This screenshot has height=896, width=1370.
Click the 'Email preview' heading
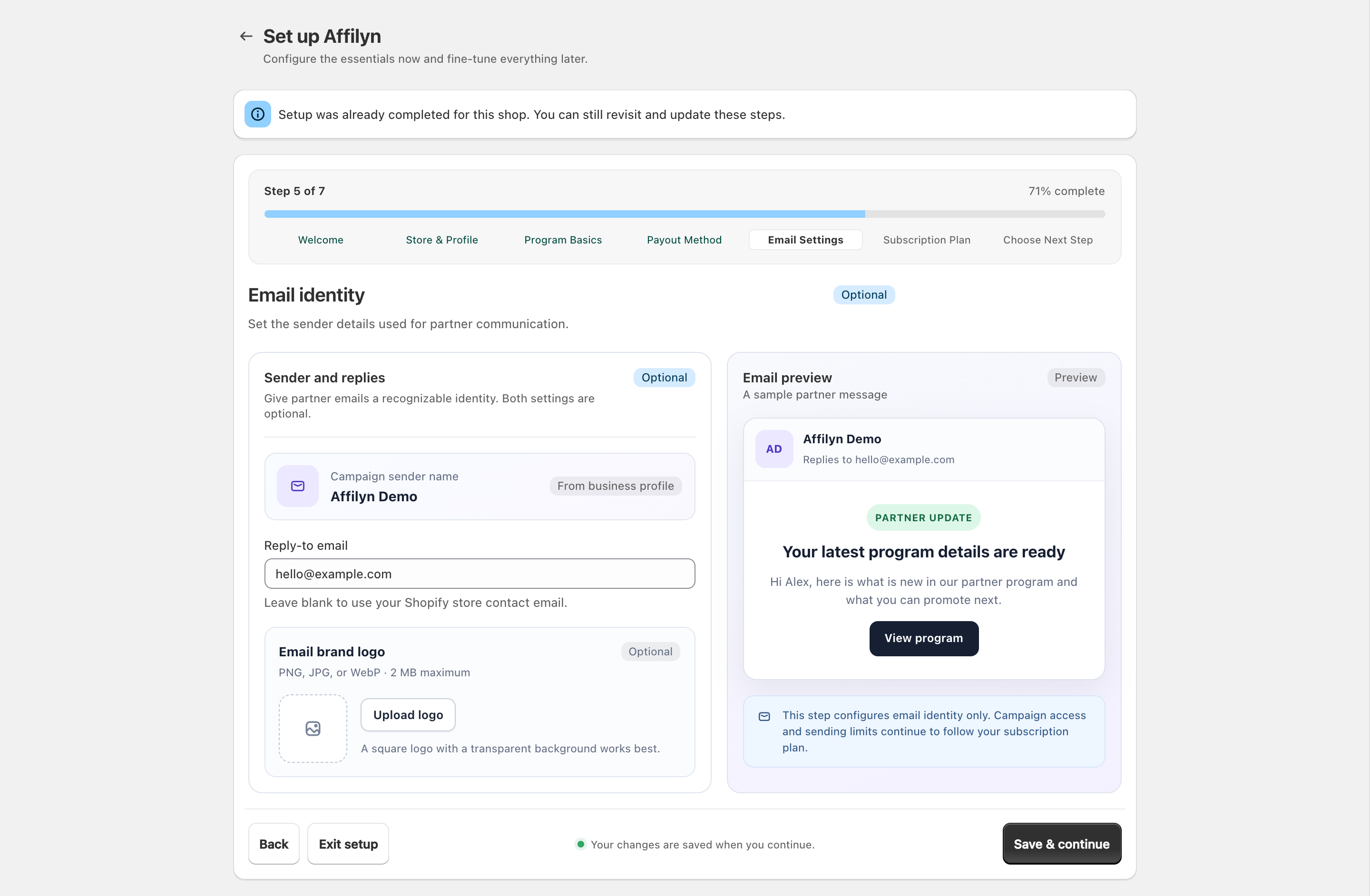click(x=787, y=378)
